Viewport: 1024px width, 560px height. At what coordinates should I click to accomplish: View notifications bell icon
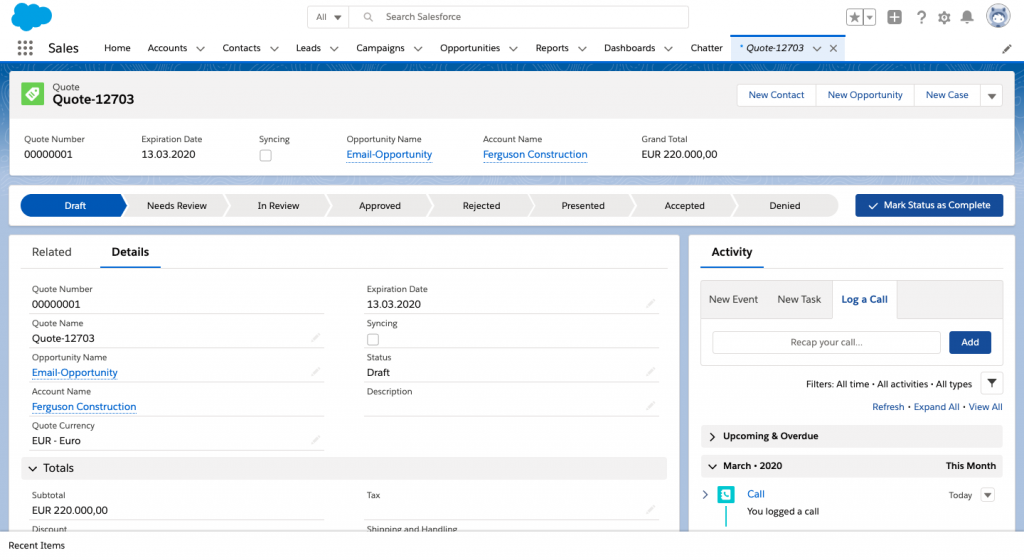pos(967,18)
